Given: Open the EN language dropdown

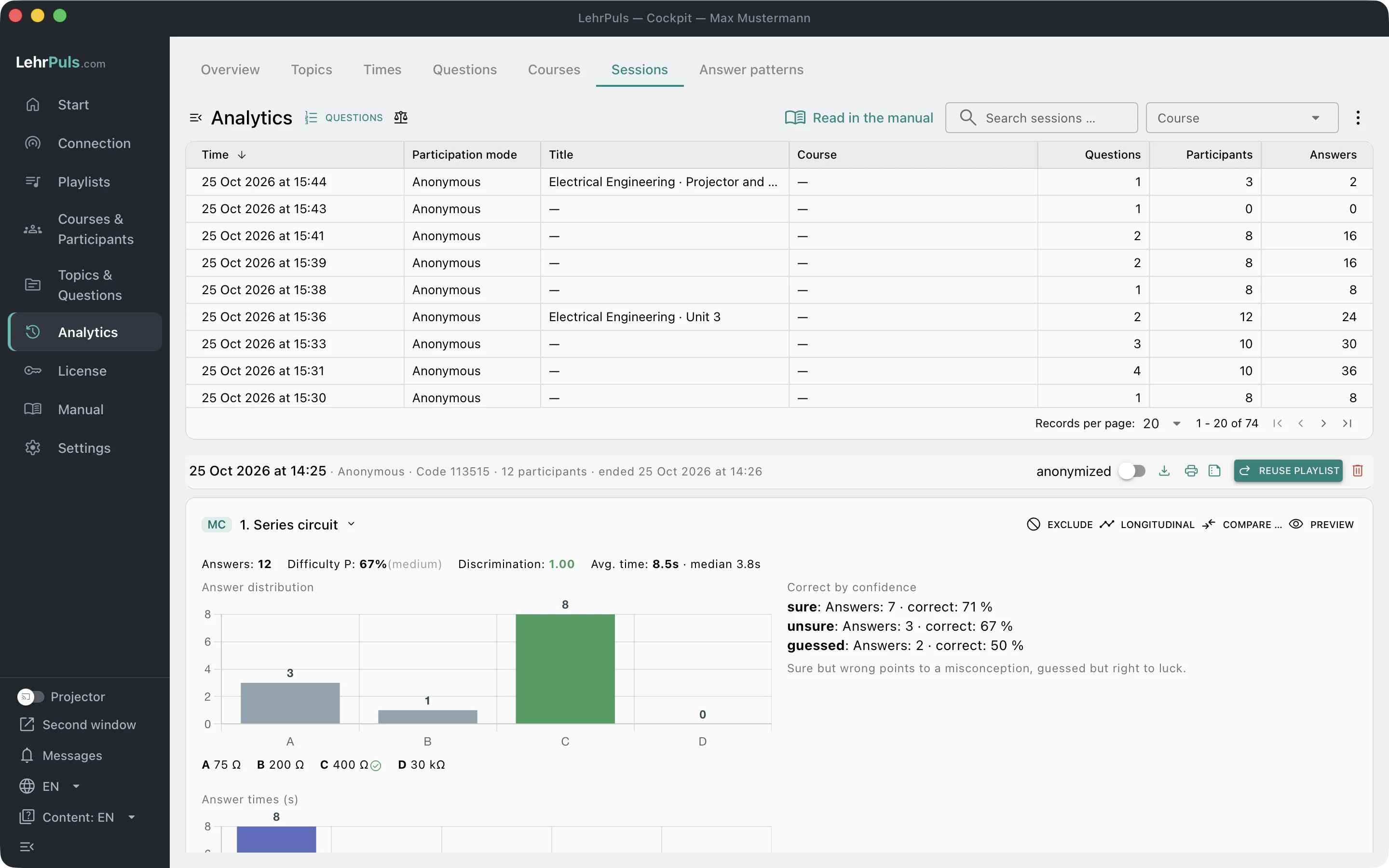Looking at the screenshot, I should pyautogui.click(x=49, y=786).
